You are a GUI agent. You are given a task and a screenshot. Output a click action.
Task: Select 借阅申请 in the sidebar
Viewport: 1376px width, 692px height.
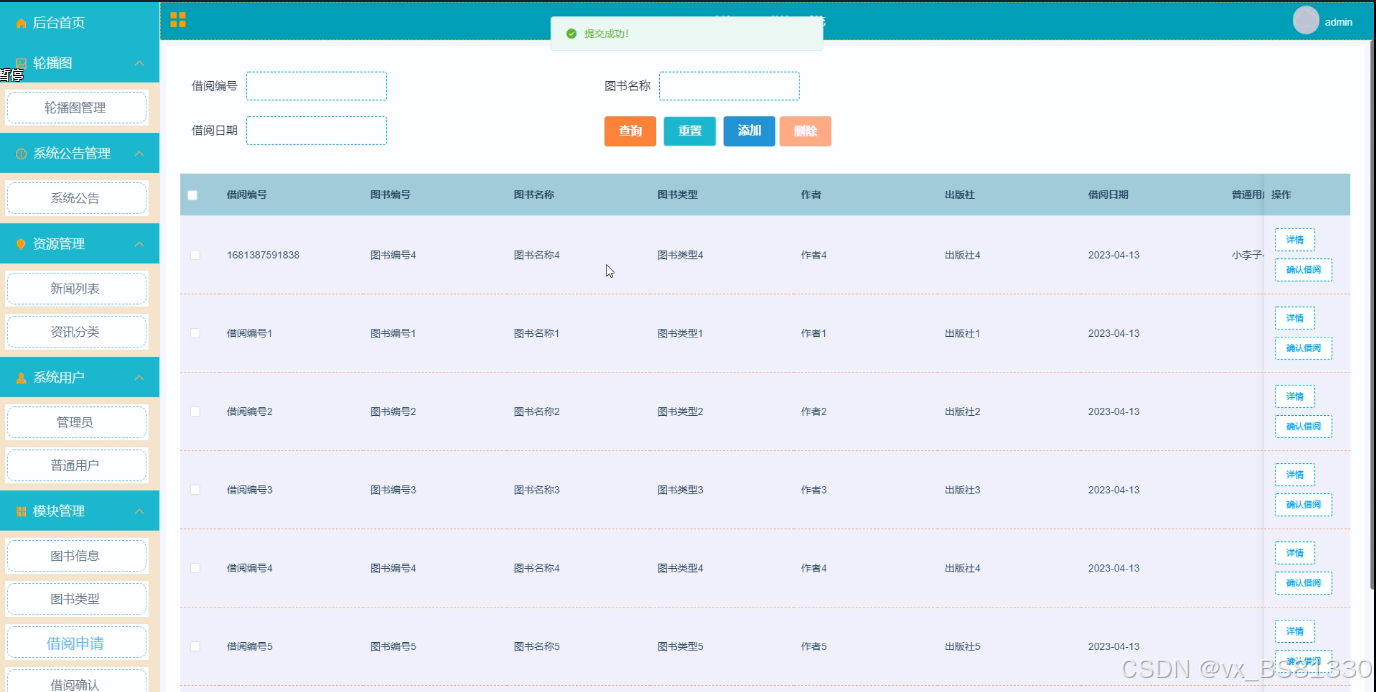coord(77,642)
